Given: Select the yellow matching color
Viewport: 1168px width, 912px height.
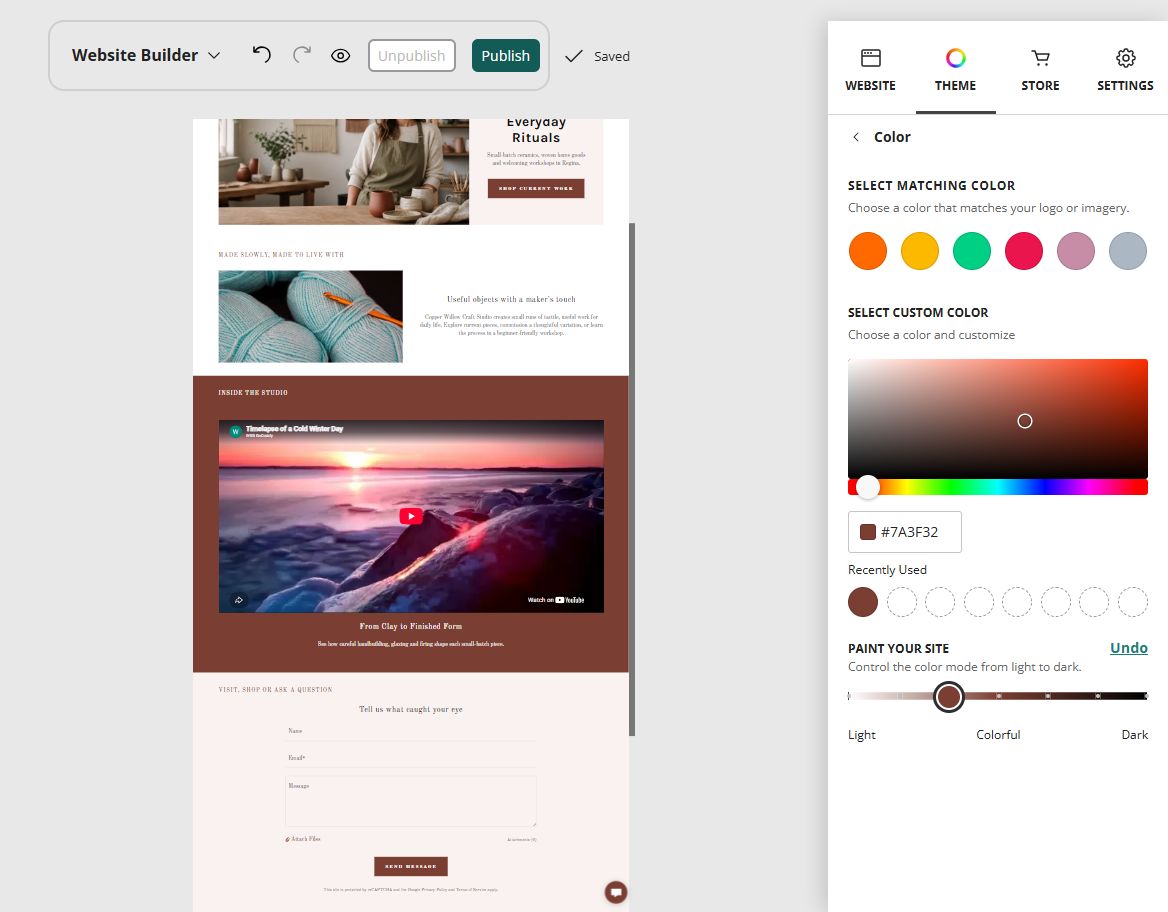Looking at the screenshot, I should click(920, 250).
